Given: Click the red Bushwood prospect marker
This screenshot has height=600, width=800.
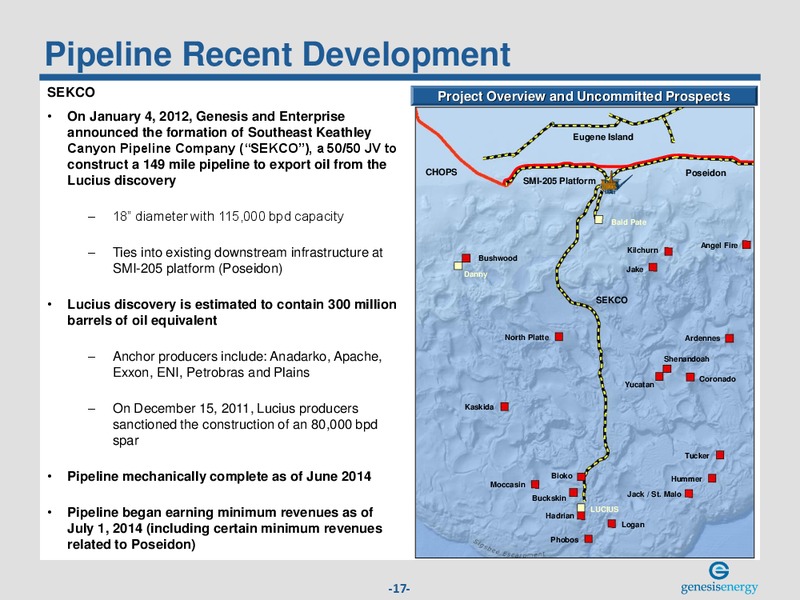Looking at the screenshot, I should point(466,258).
